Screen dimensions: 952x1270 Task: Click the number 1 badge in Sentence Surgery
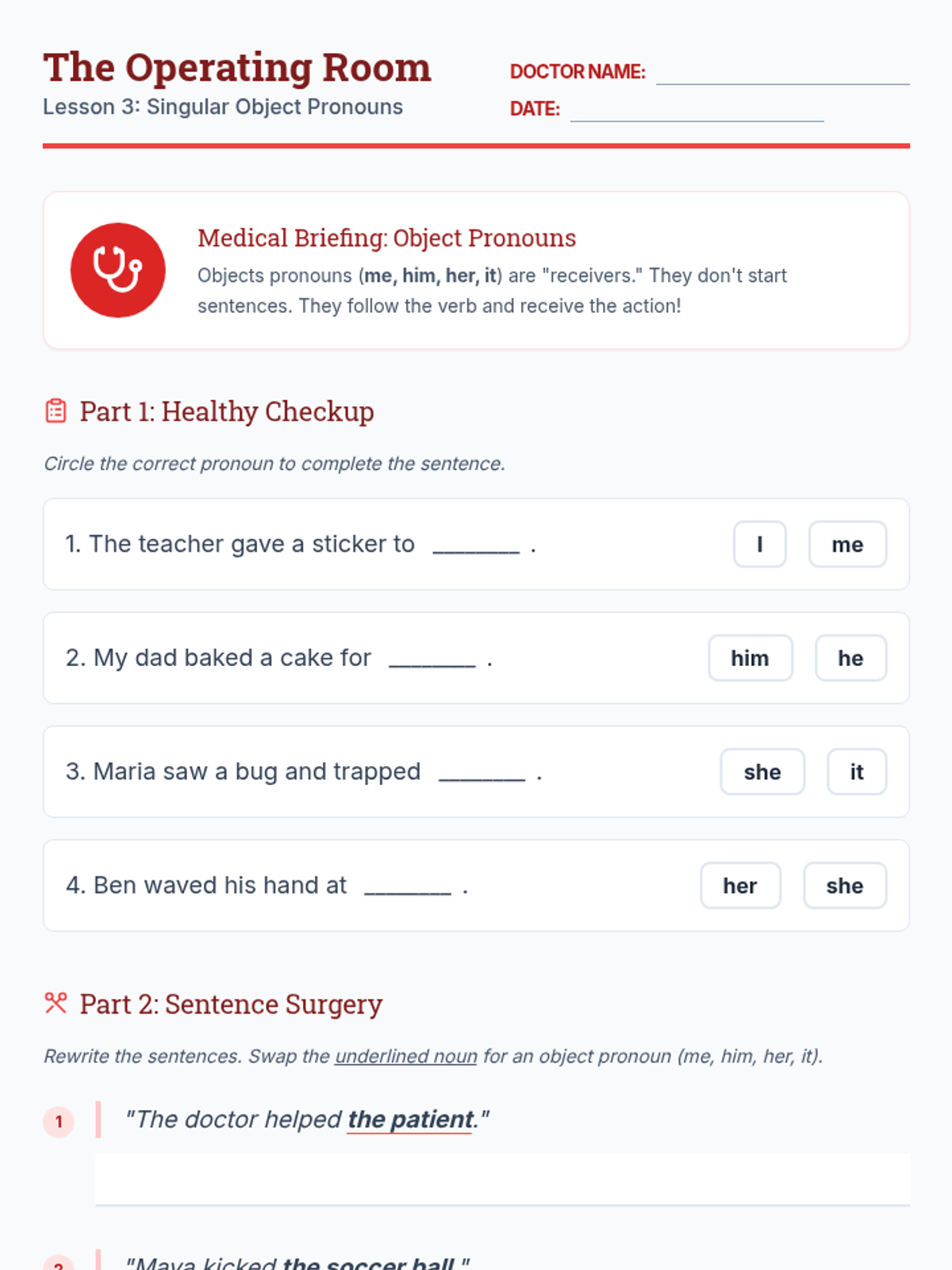59,1122
